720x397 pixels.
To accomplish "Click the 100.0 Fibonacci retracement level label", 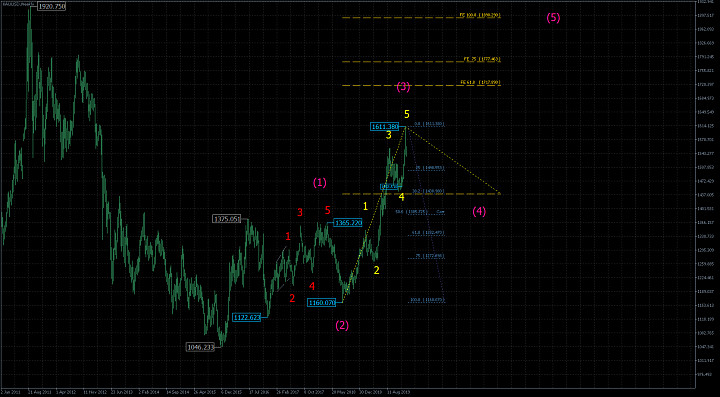I will (428, 300).
